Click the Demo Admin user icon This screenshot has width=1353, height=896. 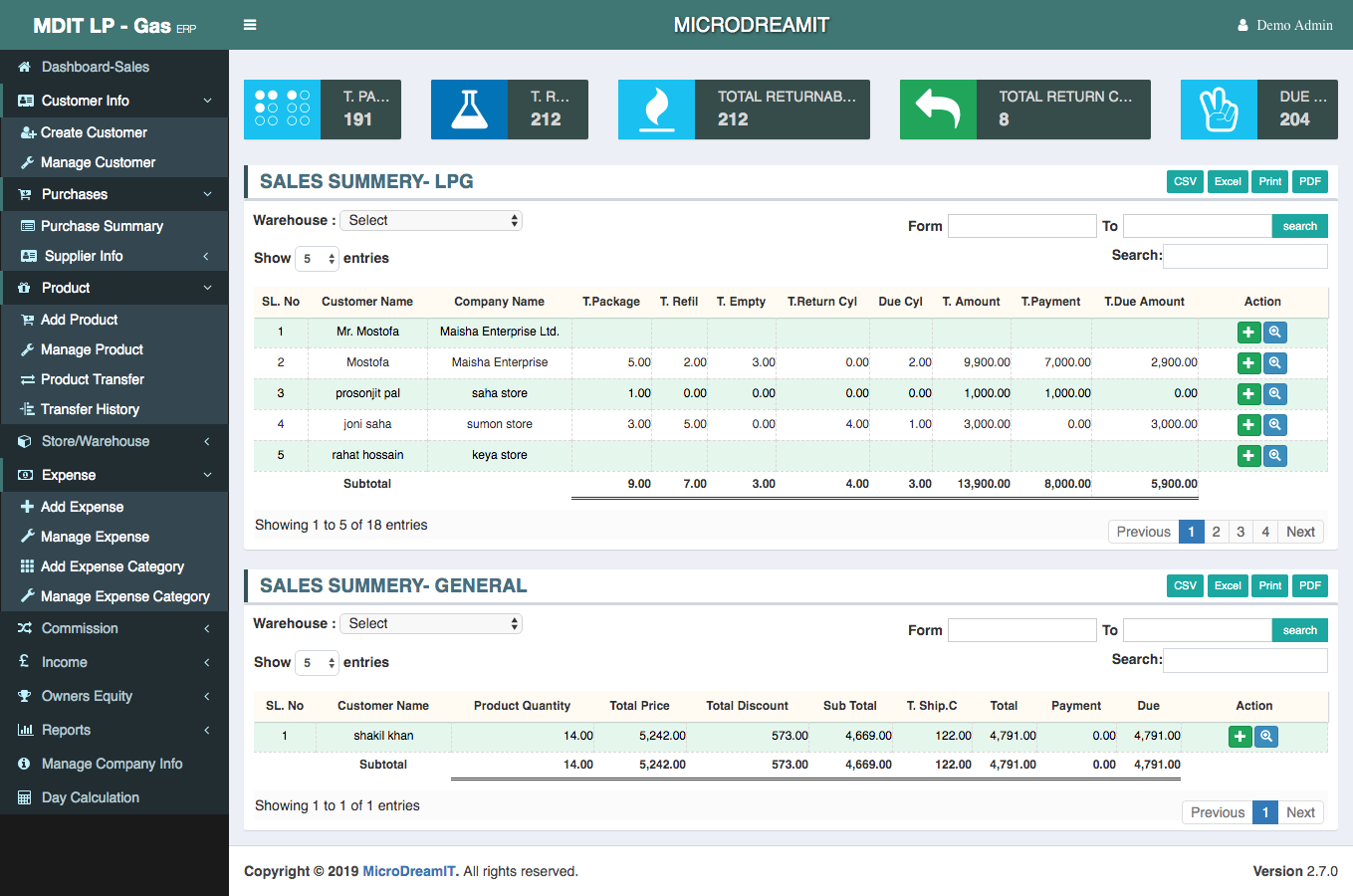(x=1242, y=26)
